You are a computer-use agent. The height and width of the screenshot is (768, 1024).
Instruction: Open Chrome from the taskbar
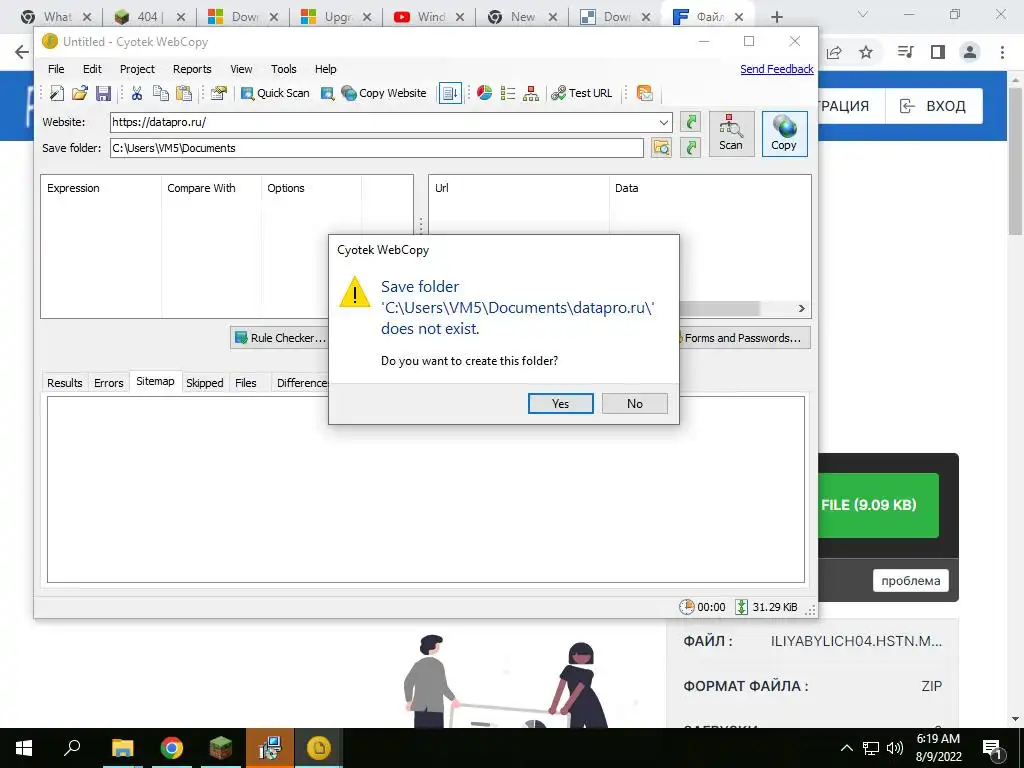(172, 748)
